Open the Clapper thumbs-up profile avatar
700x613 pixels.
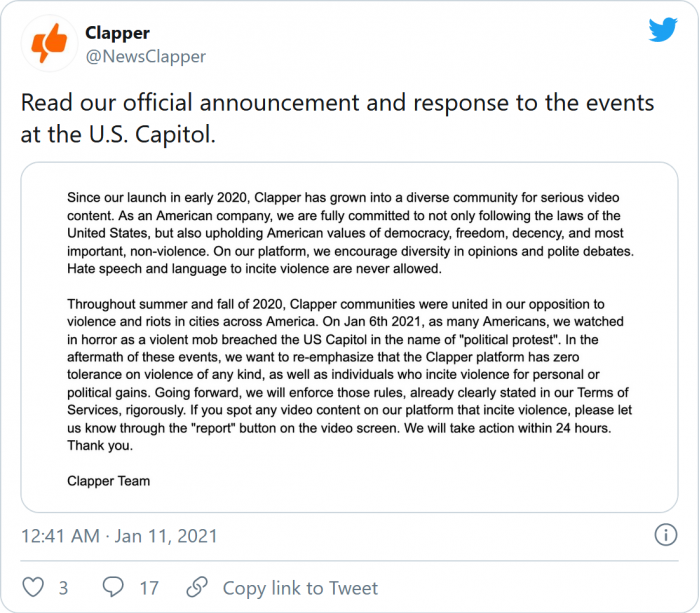click(49, 44)
